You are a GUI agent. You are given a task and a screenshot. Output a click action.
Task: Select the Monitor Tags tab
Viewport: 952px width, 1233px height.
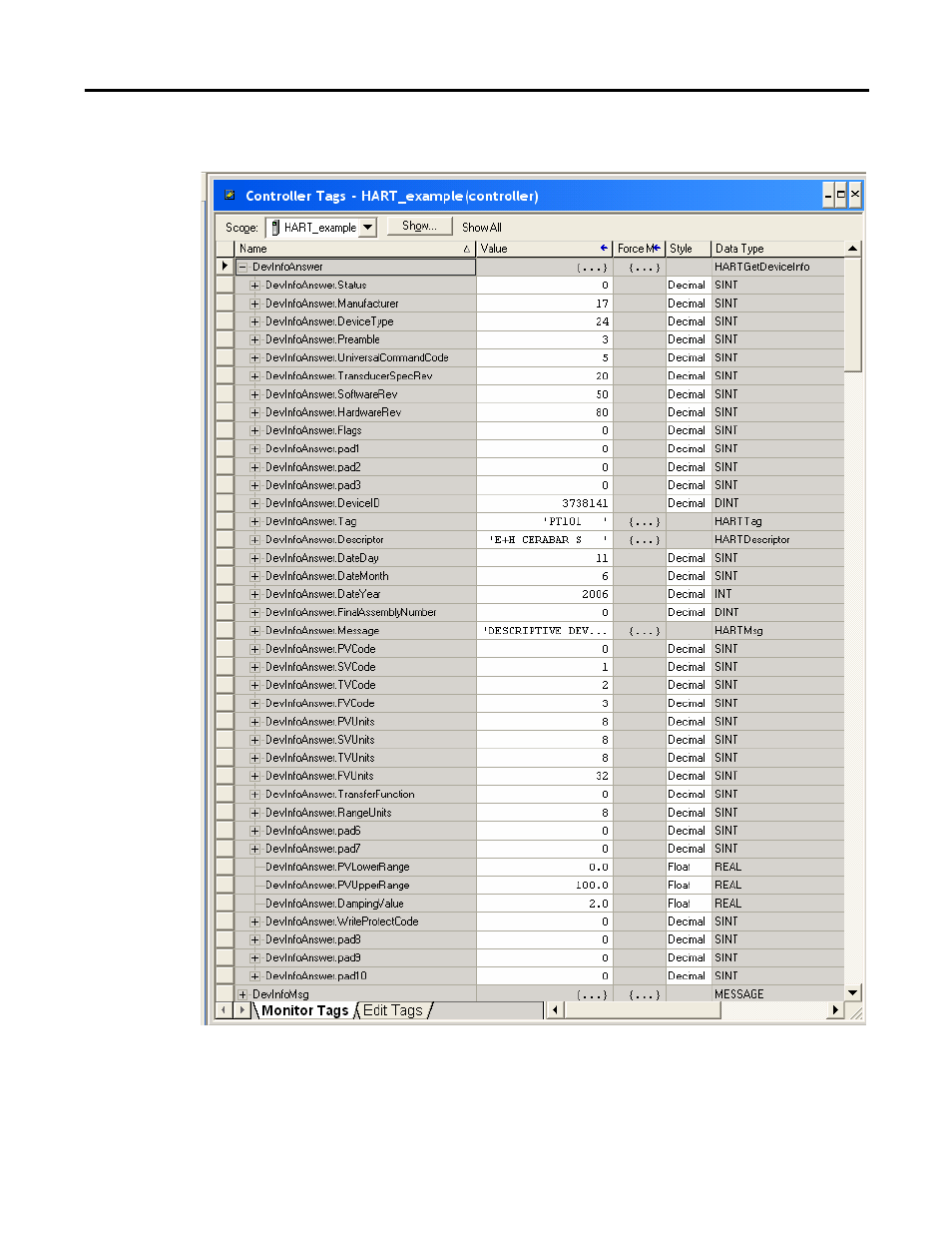click(x=304, y=1010)
